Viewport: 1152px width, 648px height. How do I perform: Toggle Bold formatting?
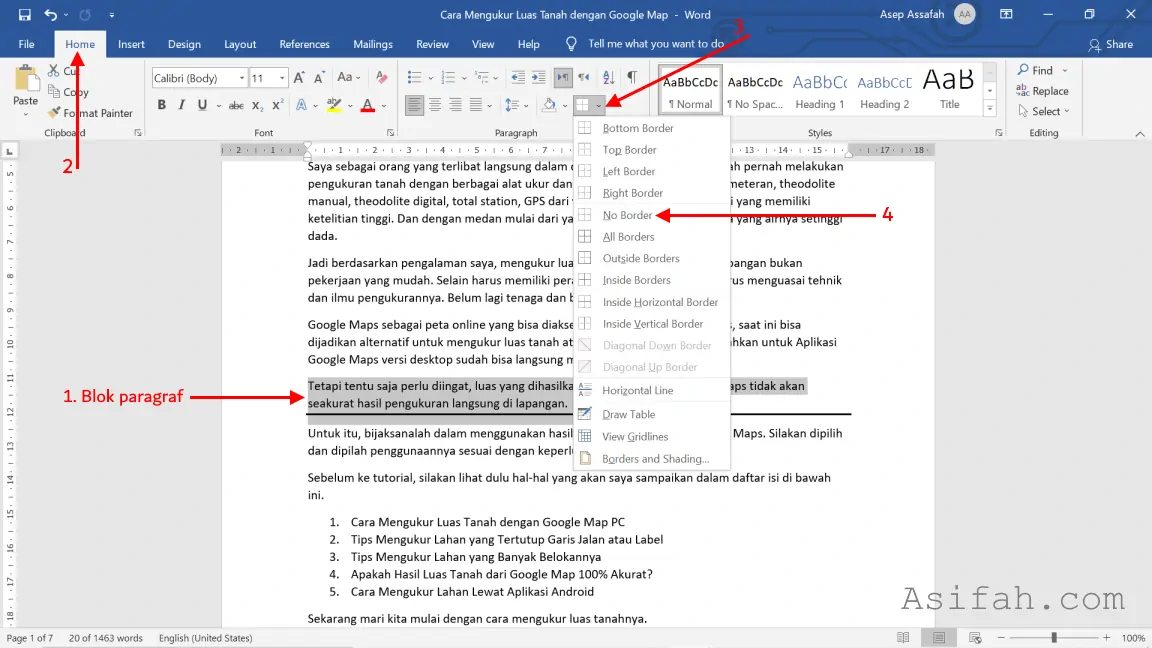[162, 106]
